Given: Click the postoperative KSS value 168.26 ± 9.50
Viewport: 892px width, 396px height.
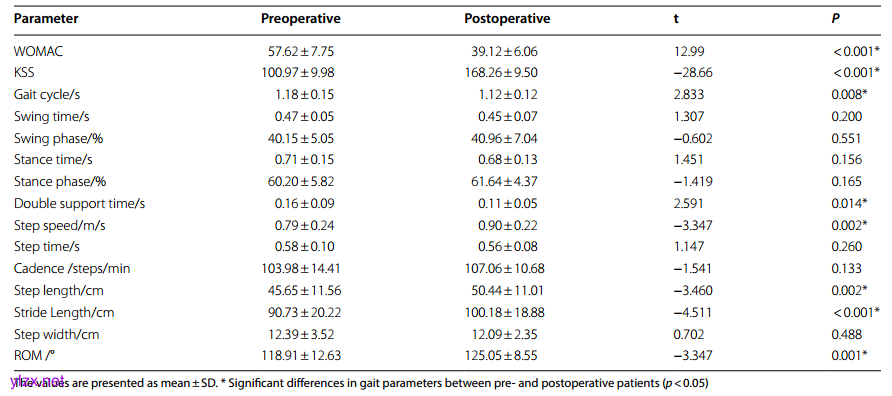Looking at the screenshot, I should coord(501,73).
